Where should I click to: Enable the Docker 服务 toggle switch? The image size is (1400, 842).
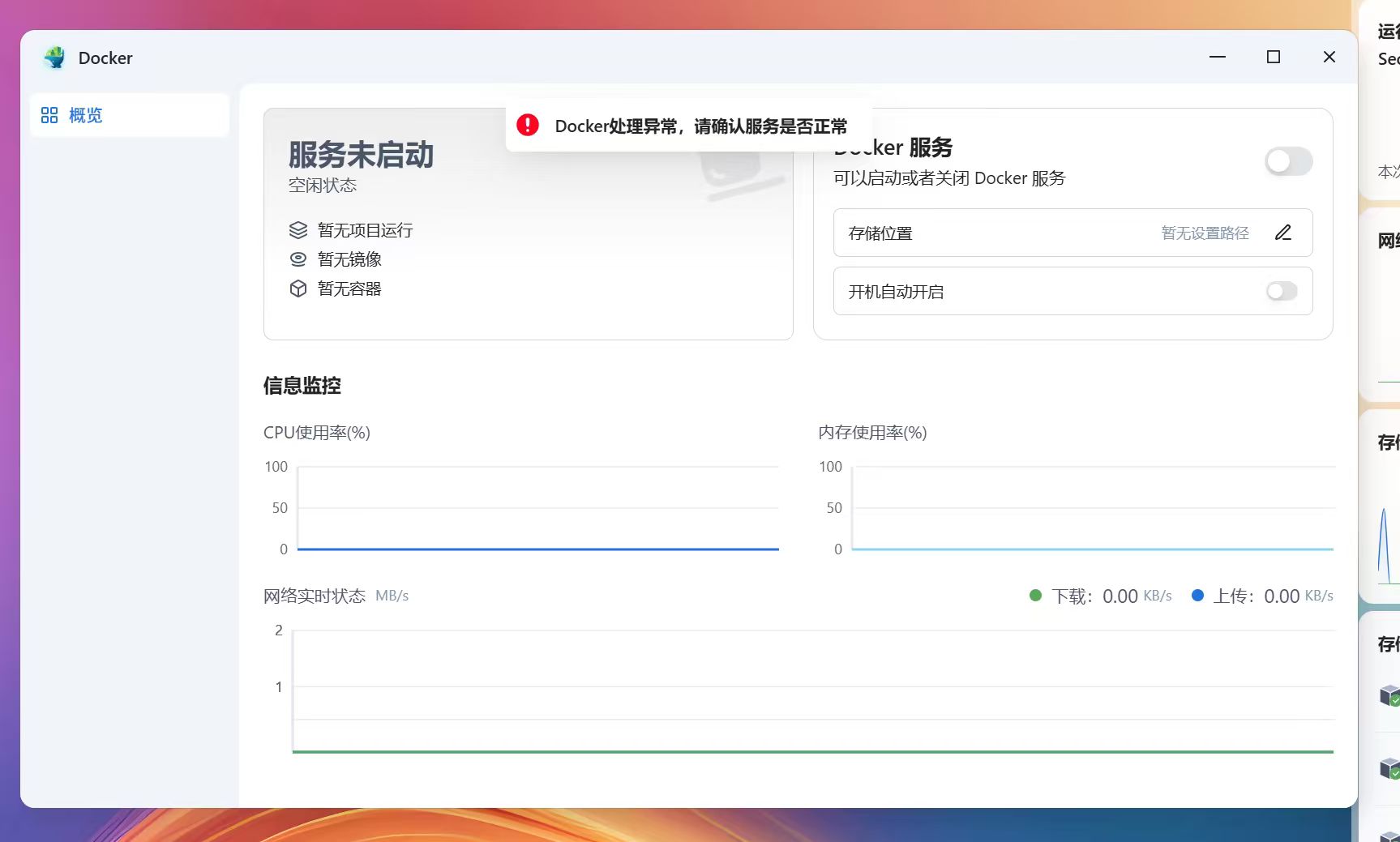pos(1287,161)
